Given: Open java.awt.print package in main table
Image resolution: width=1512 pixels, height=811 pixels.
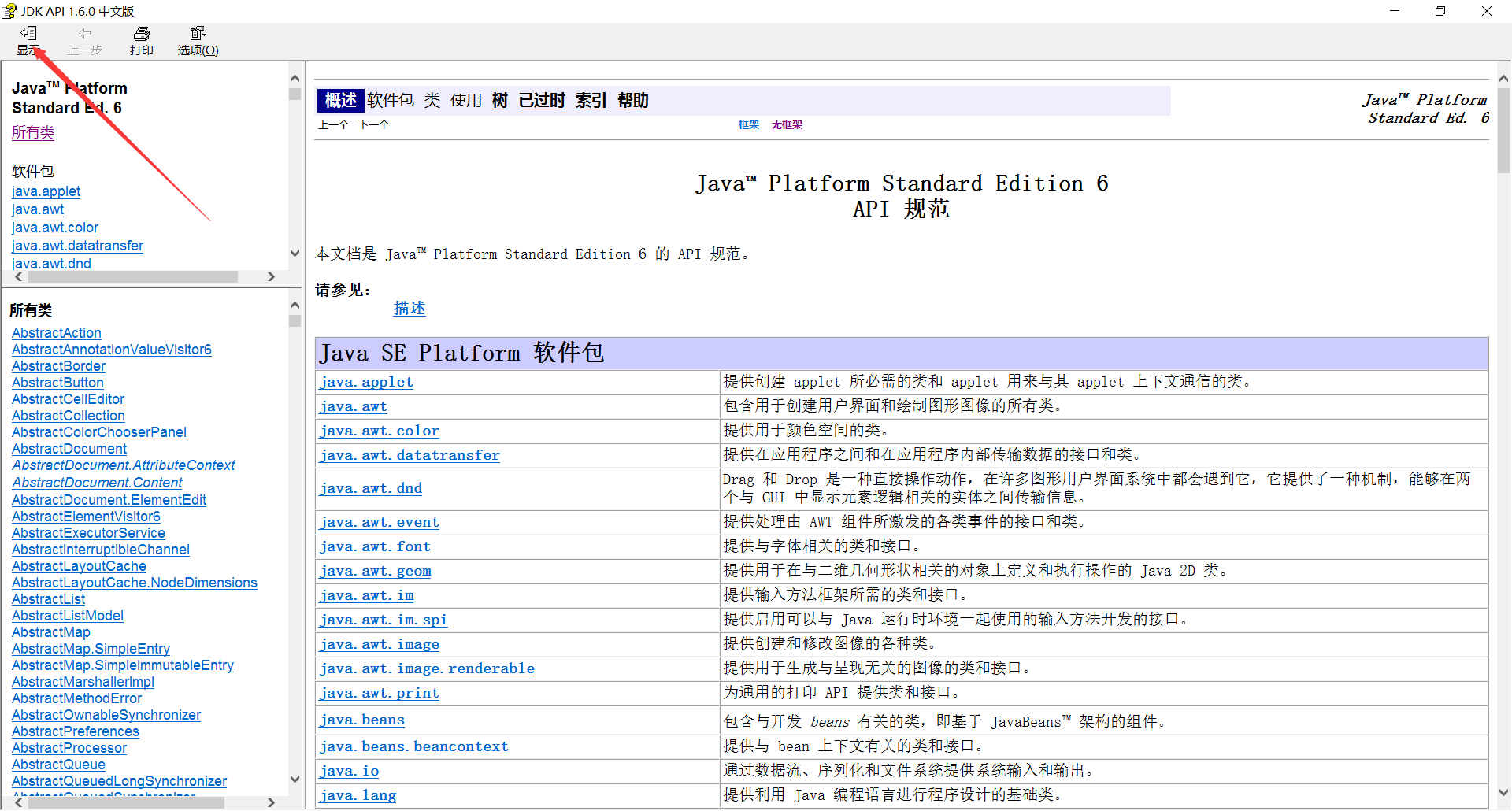Looking at the screenshot, I should (380, 693).
